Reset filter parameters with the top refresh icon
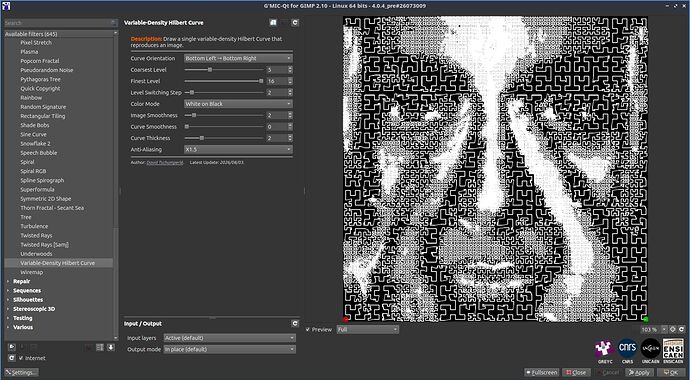Viewport: 690px width, 380px height. point(295,22)
